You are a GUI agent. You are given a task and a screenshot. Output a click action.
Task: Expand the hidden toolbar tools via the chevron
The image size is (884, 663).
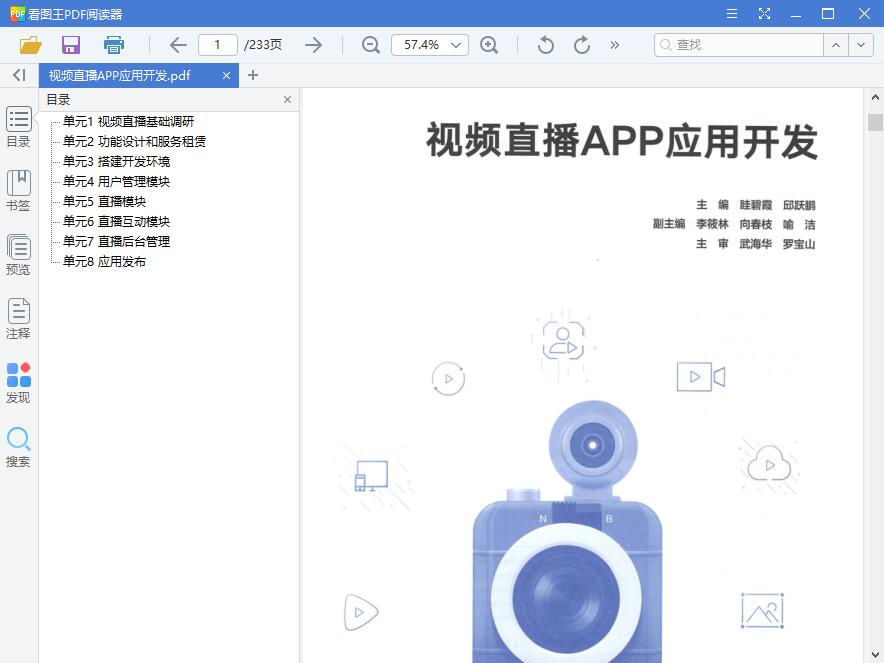point(614,44)
